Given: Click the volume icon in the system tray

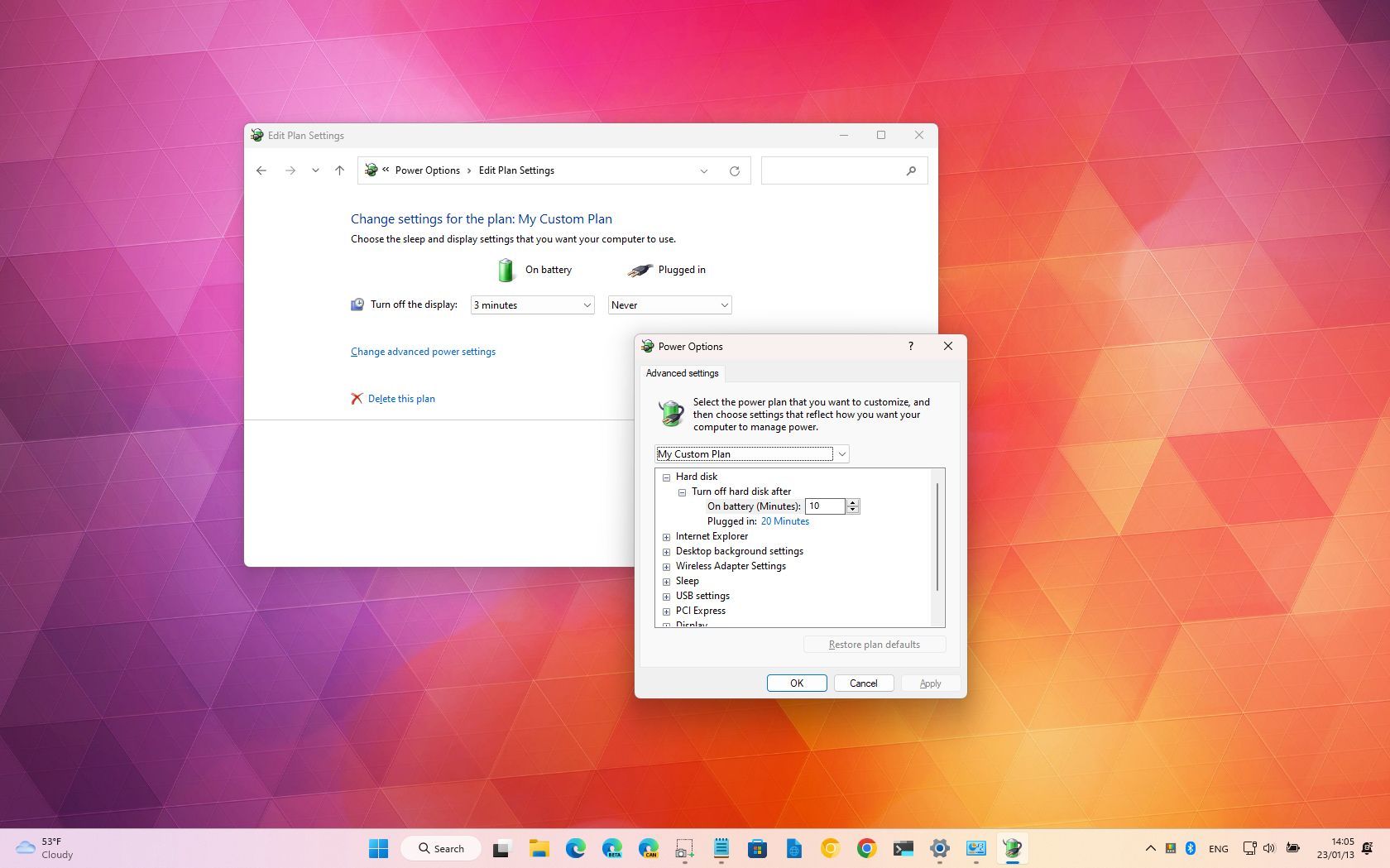Looking at the screenshot, I should 1269,848.
